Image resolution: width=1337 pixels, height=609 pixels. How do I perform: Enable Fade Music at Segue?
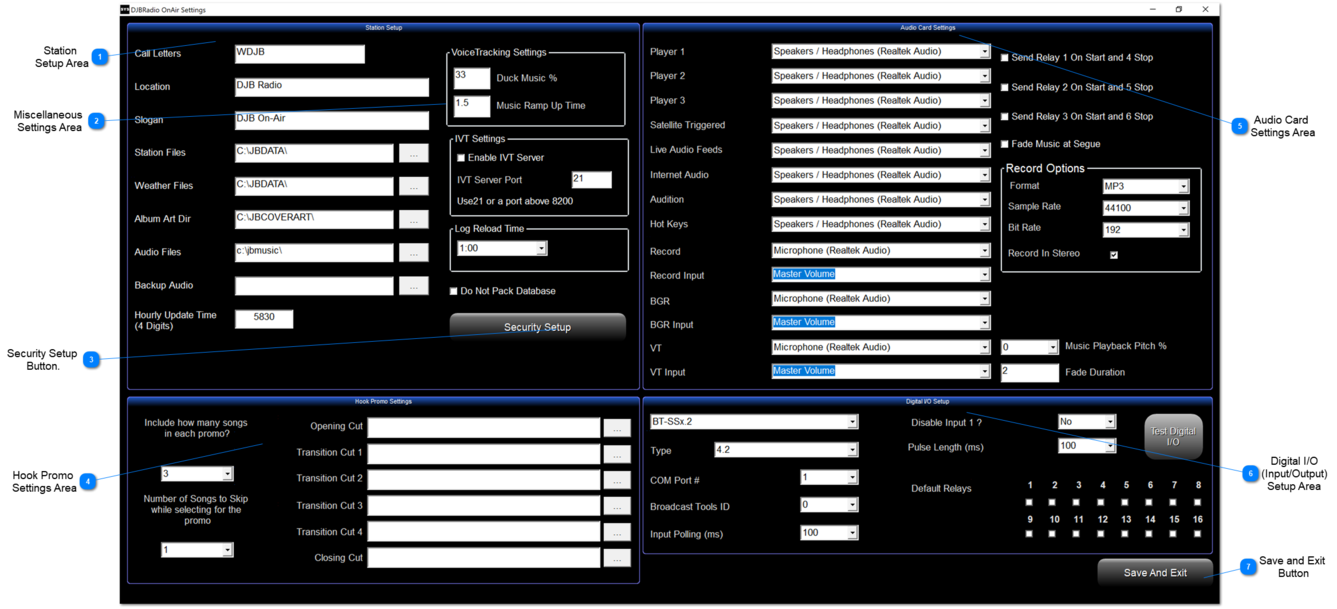(x=1005, y=144)
